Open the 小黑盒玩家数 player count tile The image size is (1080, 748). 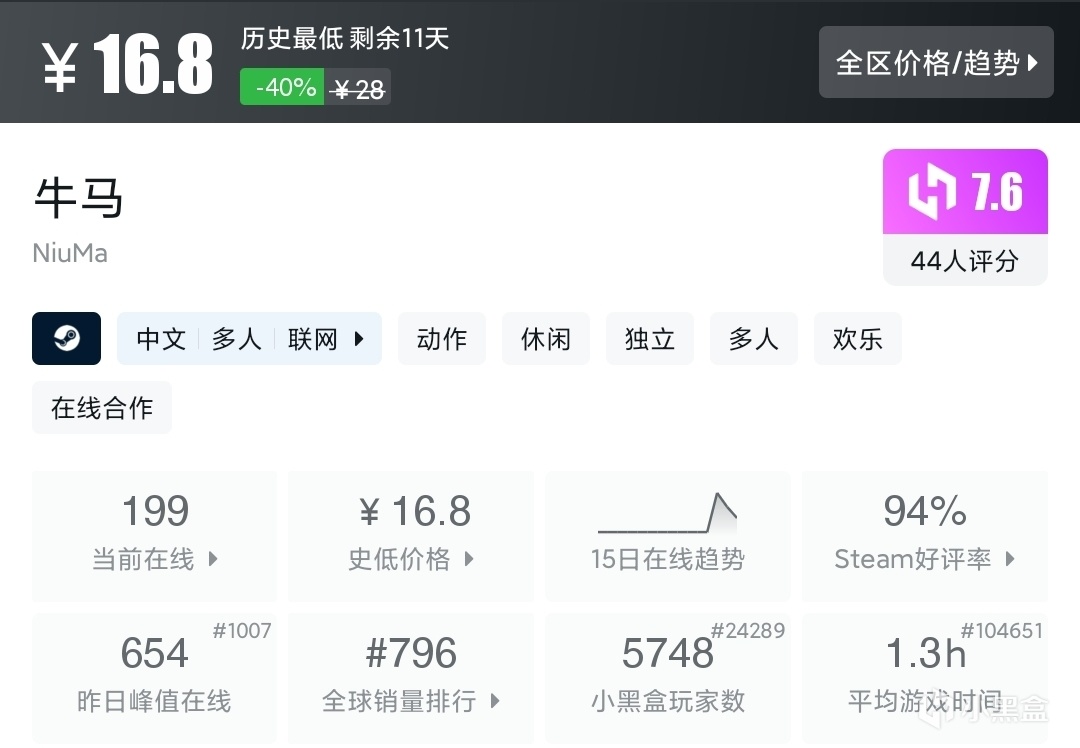667,677
